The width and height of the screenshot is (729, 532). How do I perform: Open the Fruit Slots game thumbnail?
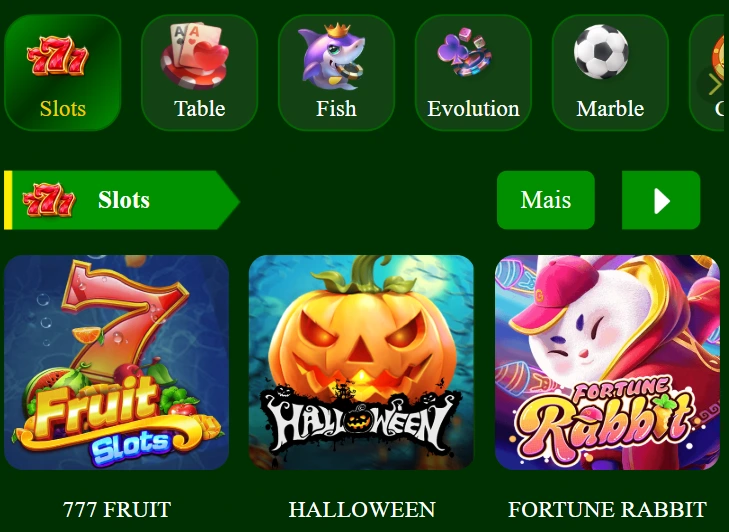pos(116,362)
